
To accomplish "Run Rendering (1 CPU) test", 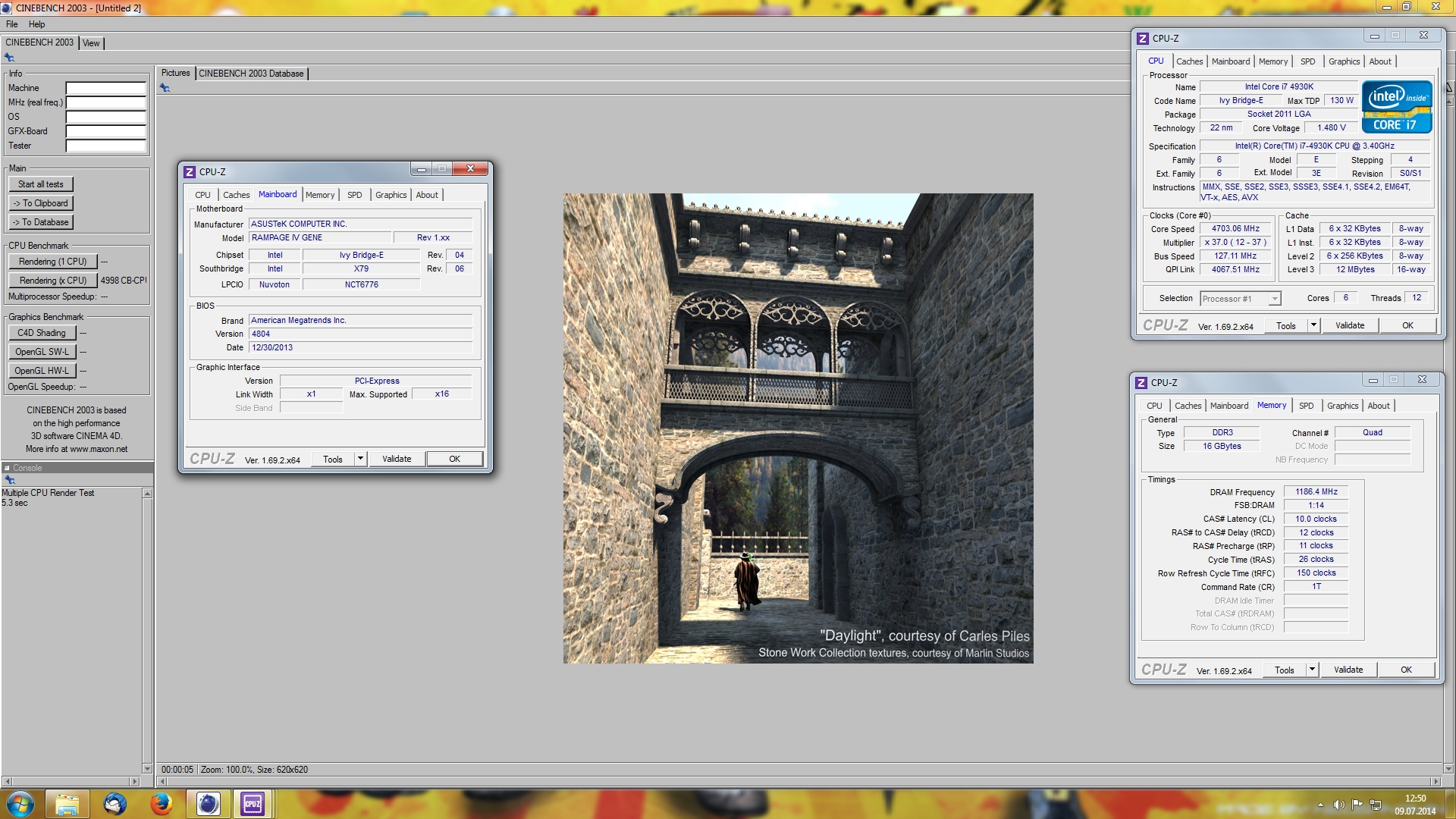I will point(52,262).
